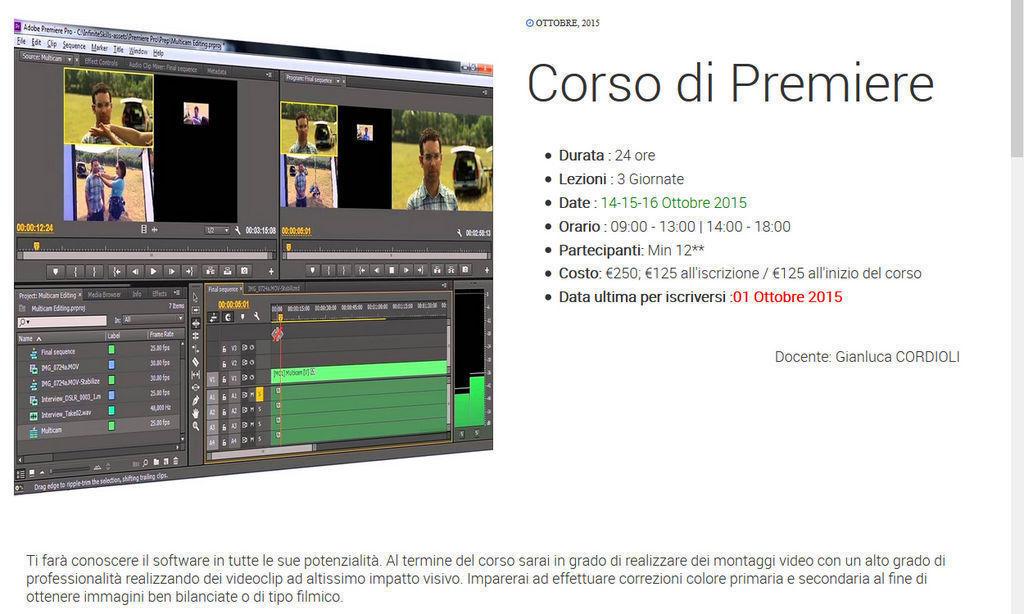Switch to the Effect Controls tab

(x=101, y=62)
